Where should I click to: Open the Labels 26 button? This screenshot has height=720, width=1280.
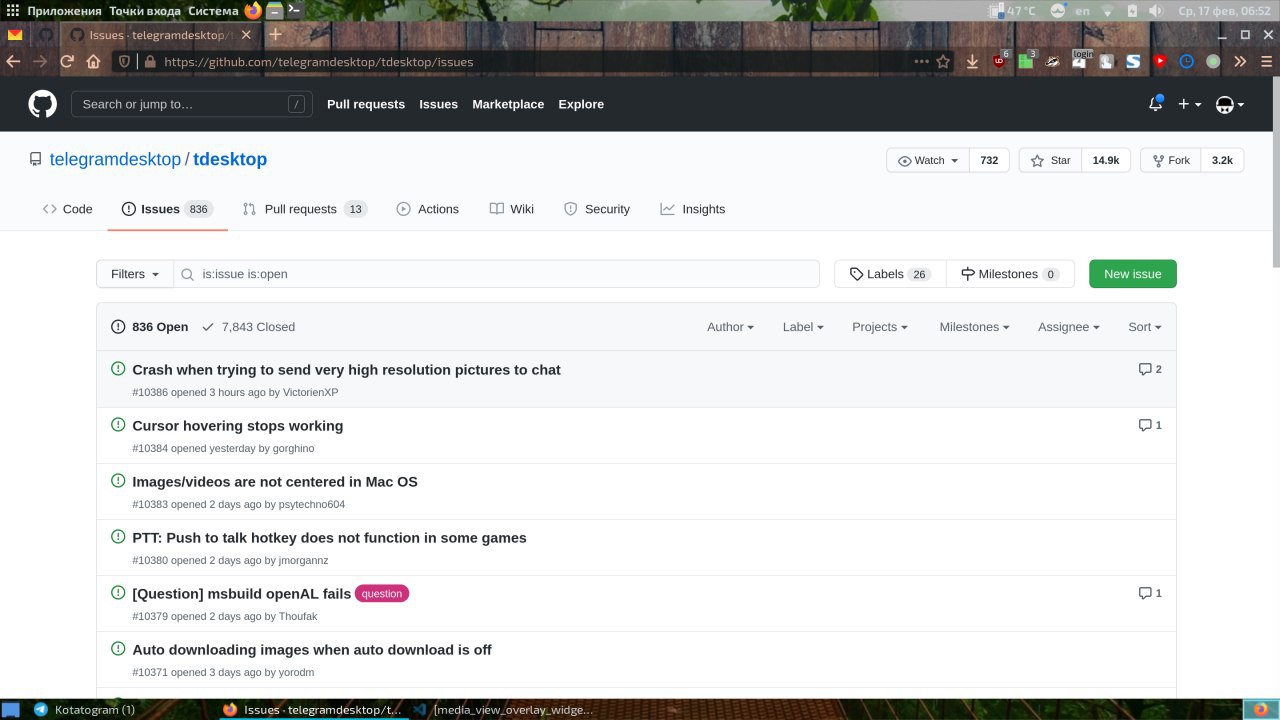pyautogui.click(x=890, y=274)
